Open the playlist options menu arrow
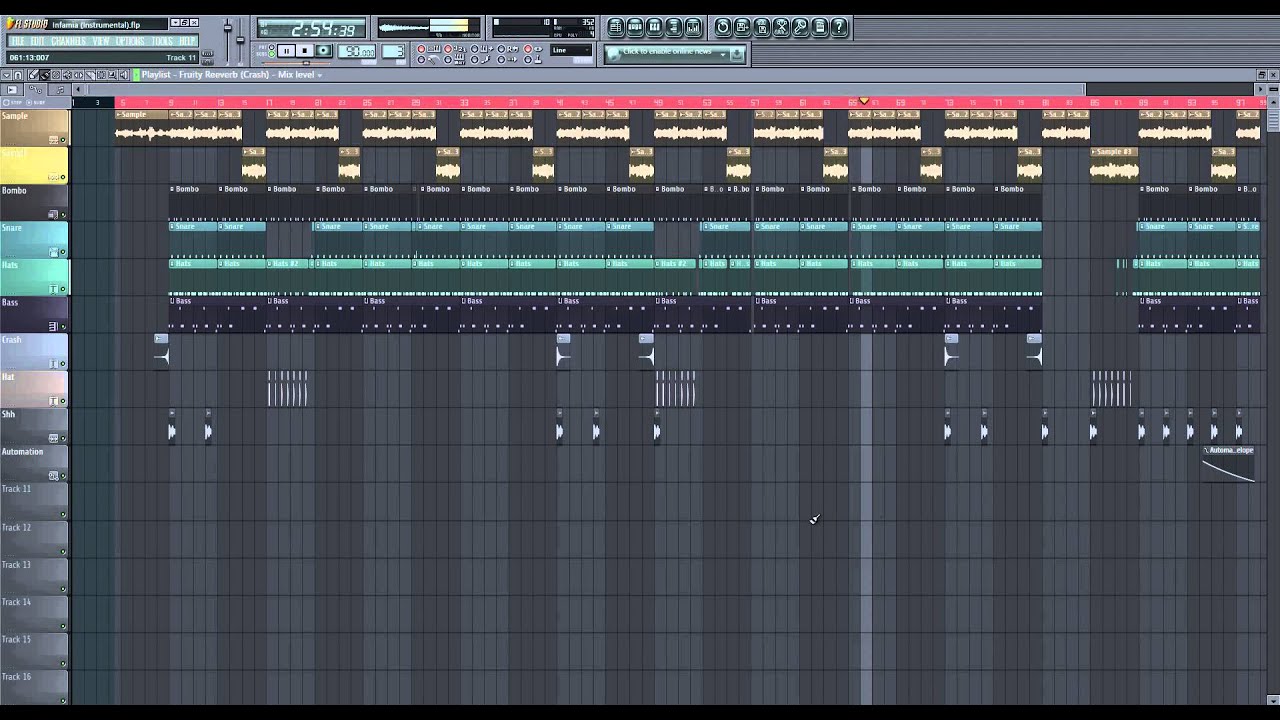 6,75
